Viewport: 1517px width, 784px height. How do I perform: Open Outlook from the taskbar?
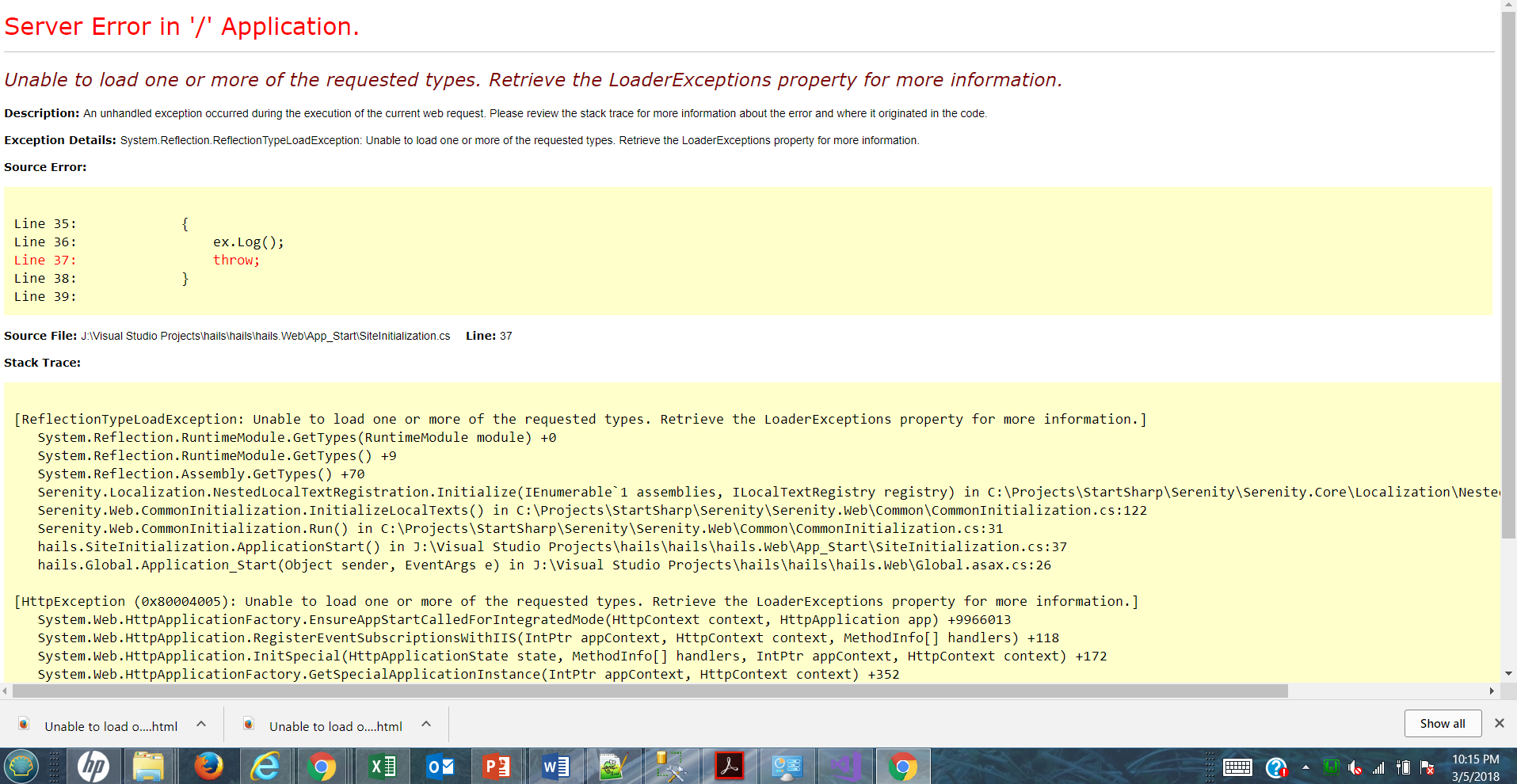440,765
